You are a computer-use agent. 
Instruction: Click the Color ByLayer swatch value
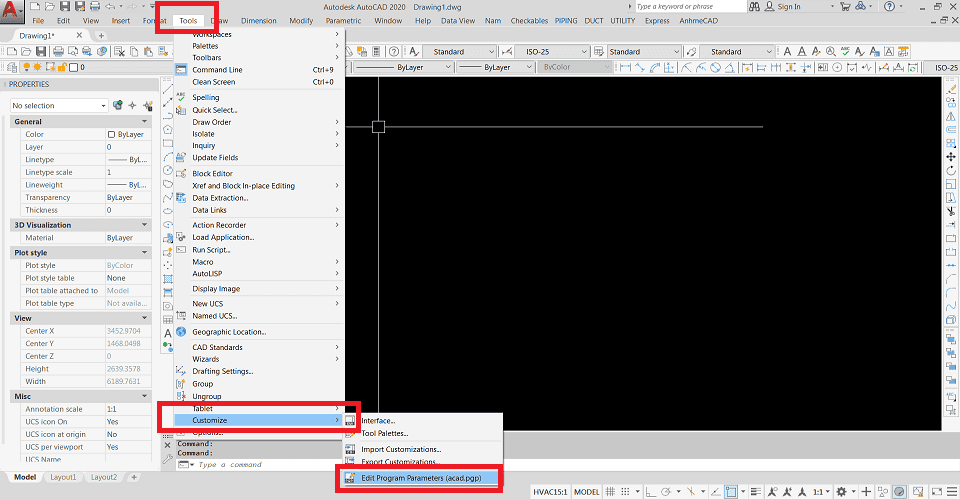coord(128,135)
